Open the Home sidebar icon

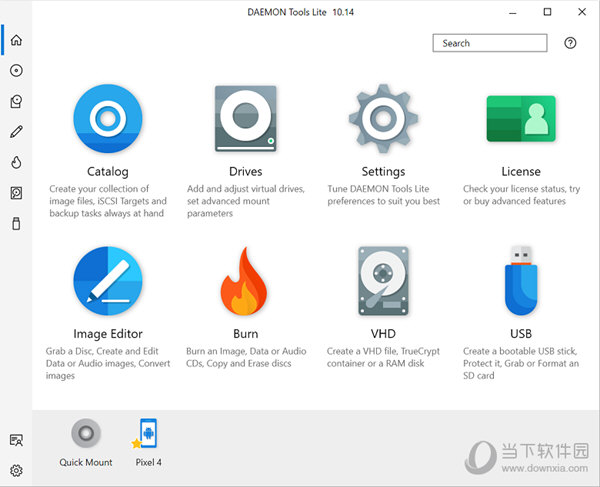click(16, 40)
